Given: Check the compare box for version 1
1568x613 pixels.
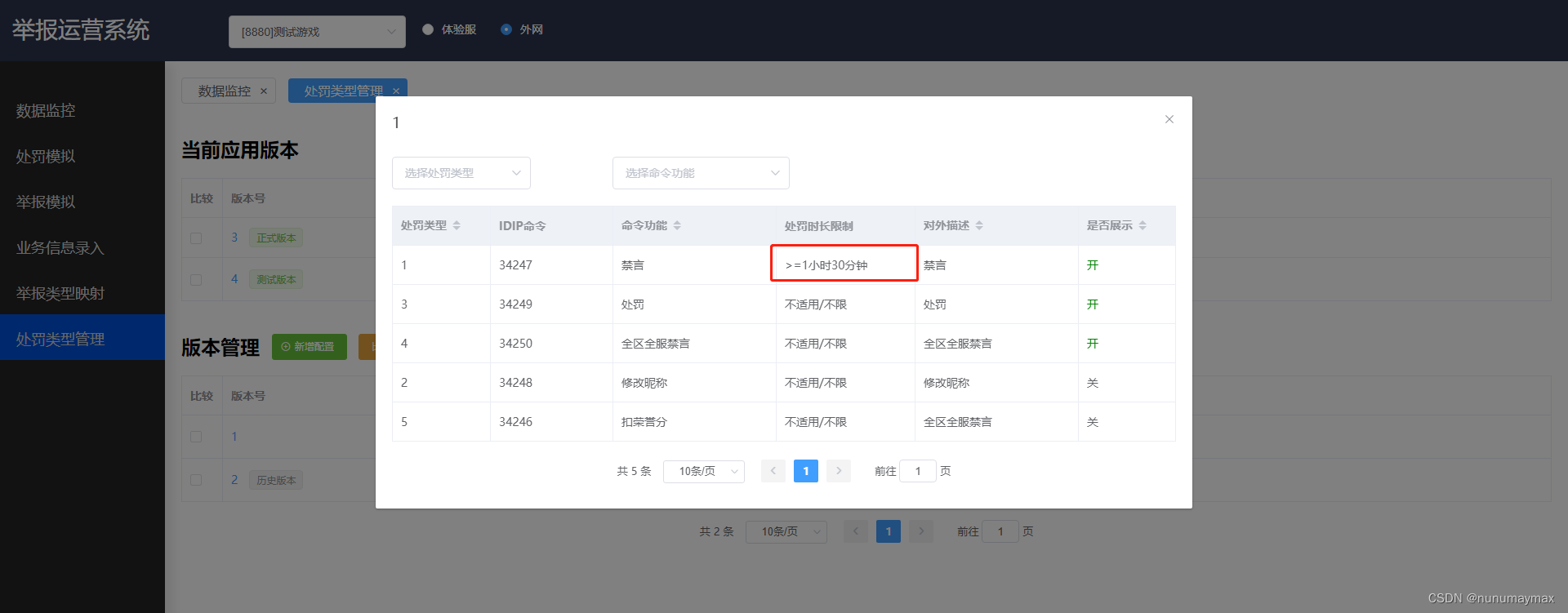Looking at the screenshot, I should (x=196, y=437).
